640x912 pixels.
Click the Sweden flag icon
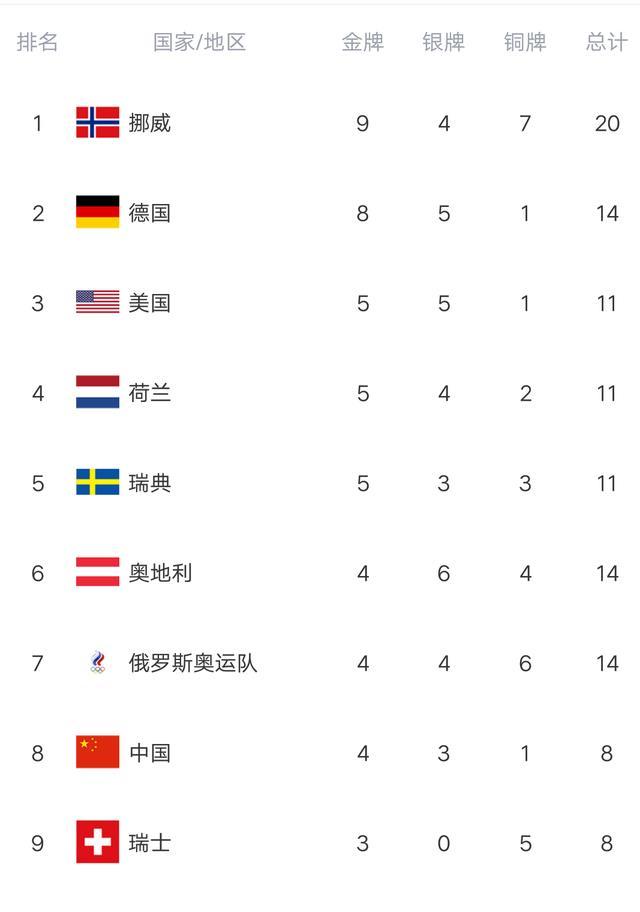coord(97,482)
